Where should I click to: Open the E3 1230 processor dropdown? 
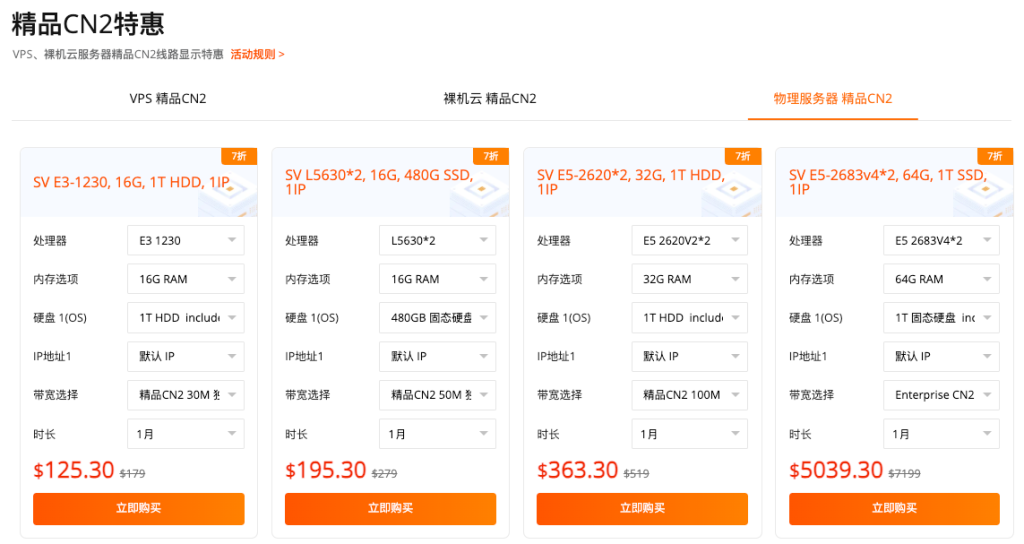tap(185, 240)
